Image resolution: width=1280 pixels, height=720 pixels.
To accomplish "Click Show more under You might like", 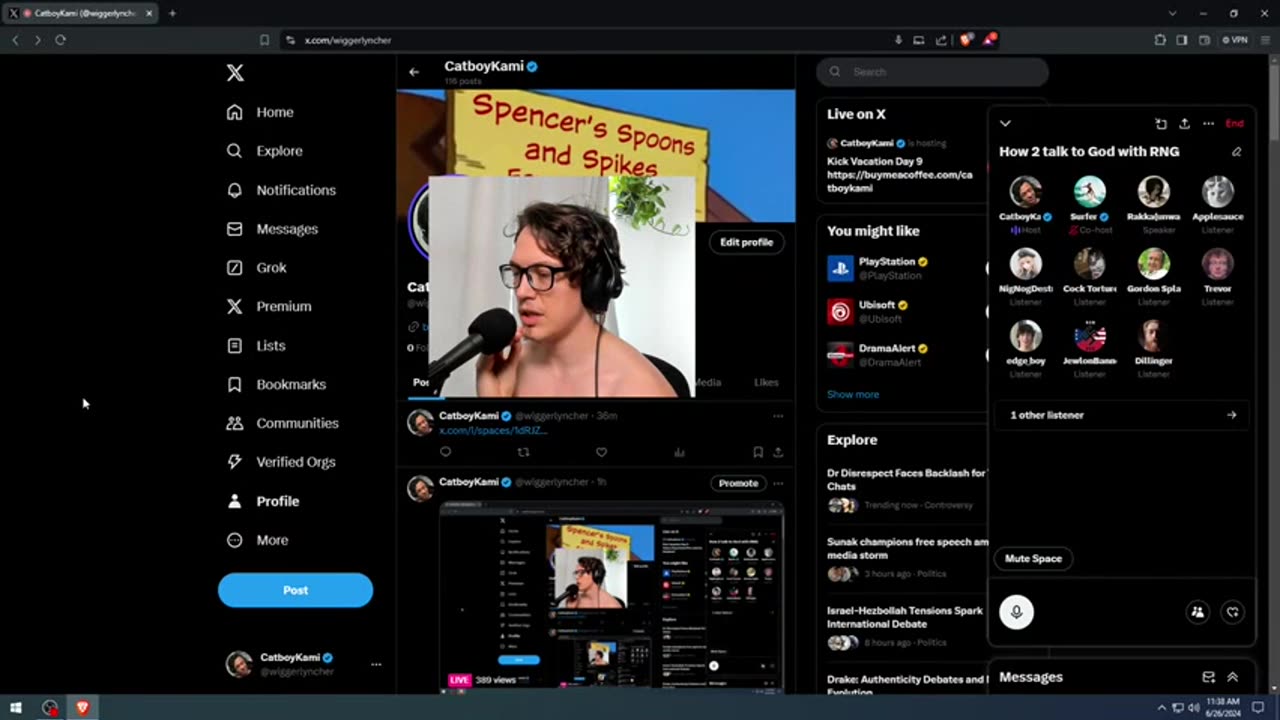I will [x=853, y=394].
